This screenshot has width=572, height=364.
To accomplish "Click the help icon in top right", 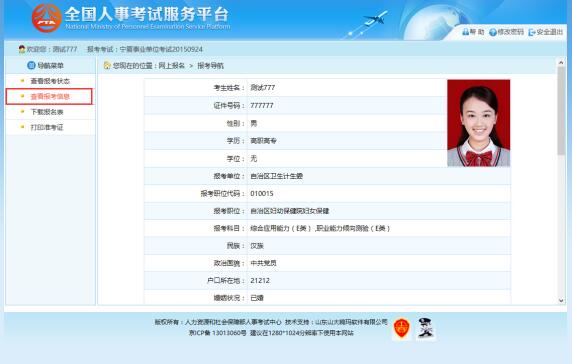I will point(465,32).
